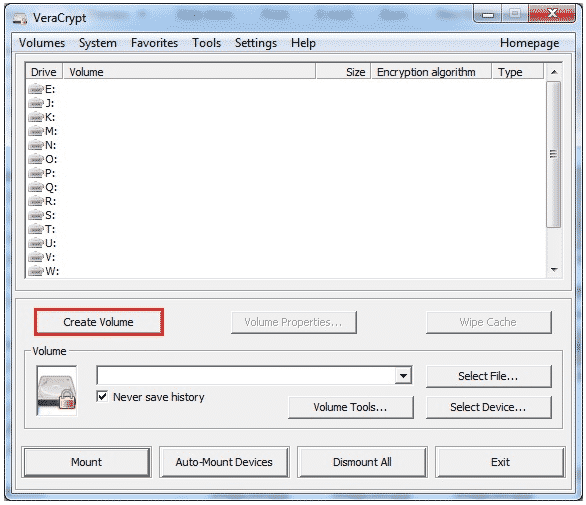Click the Type column header
This screenshot has width=586, height=505.
(518, 72)
